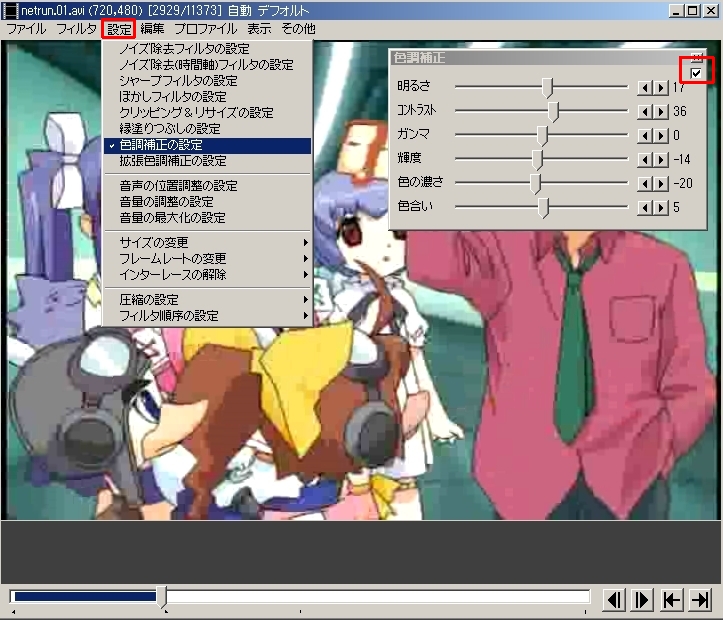Image resolution: width=723 pixels, height=620 pixels.
Task: Click the 明るさ slider handle
Action: pos(547,87)
